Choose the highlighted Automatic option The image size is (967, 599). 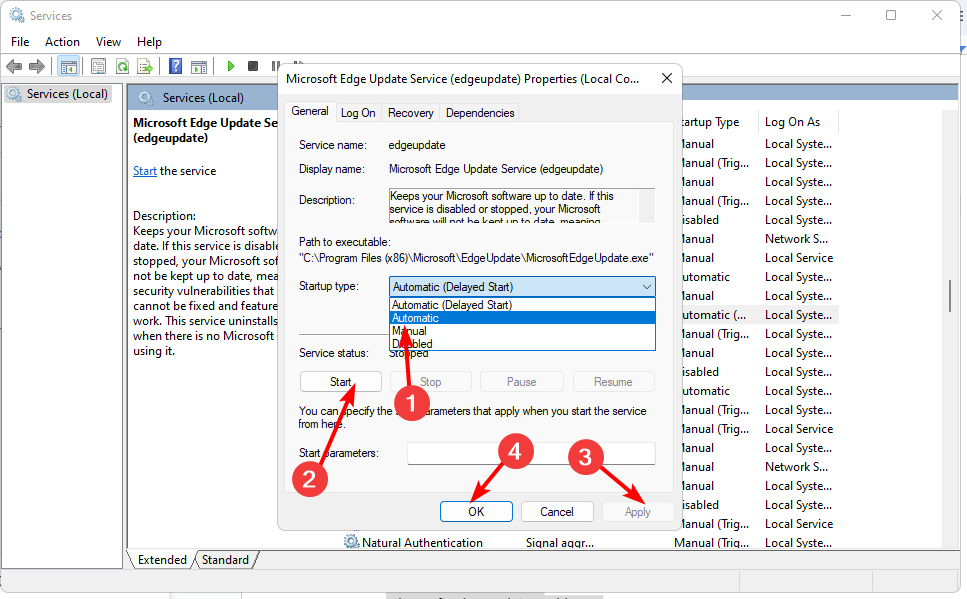point(522,318)
